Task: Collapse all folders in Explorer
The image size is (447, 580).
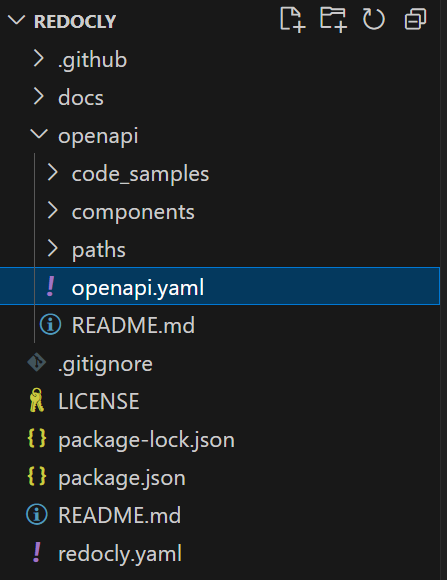Action: coord(415,20)
